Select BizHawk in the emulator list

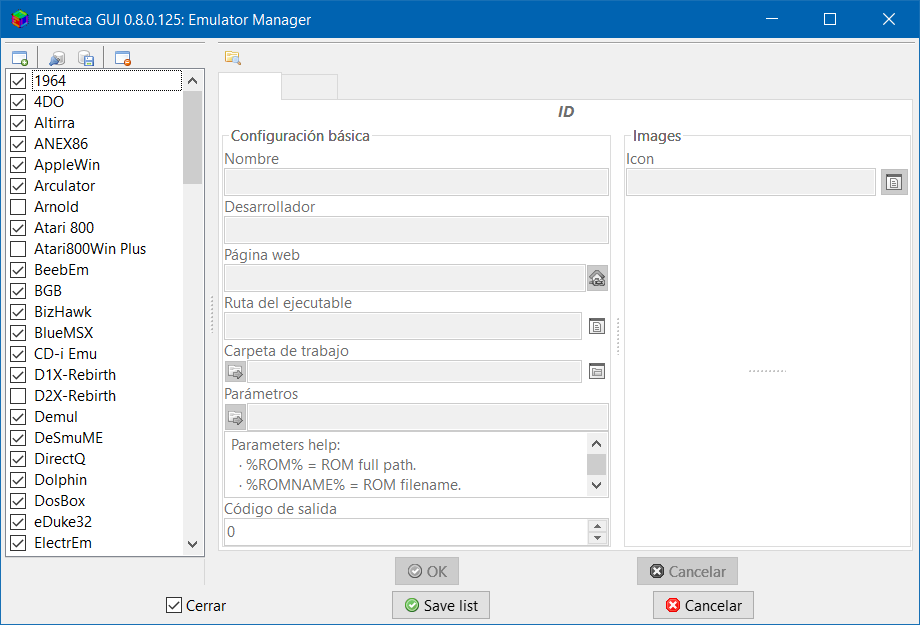(63, 312)
